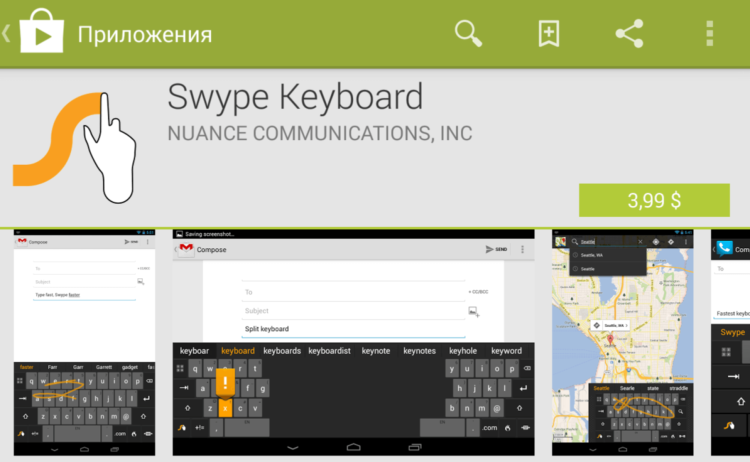Click the Subject field in landscape screenshot
The width and height of the screenshot is (750, 462).
tap(353, 311)
